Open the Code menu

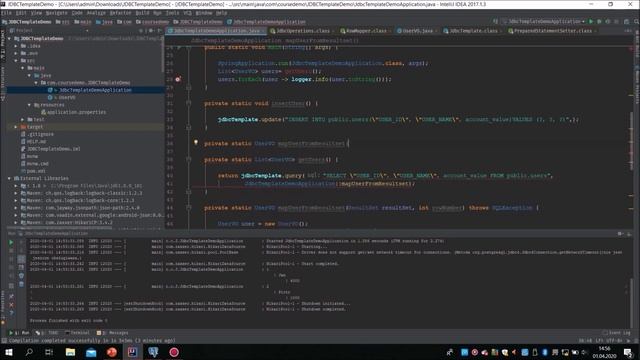[77, 13]
